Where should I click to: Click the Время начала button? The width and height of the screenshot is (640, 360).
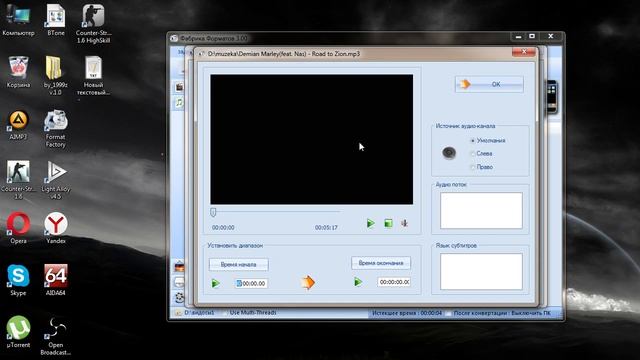click(x=239, y=264)
